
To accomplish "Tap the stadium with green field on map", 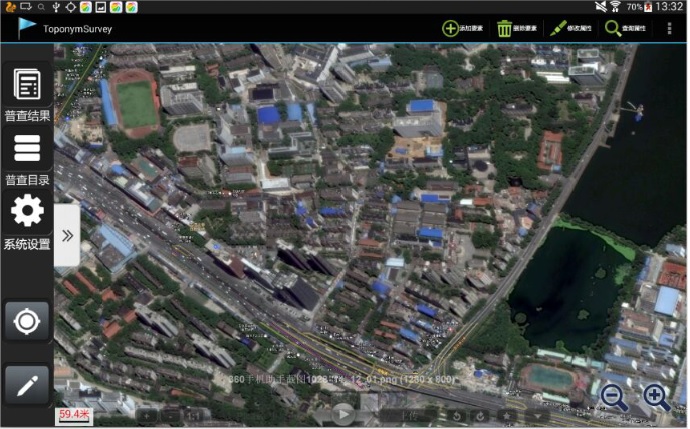I will click(135, 104).
